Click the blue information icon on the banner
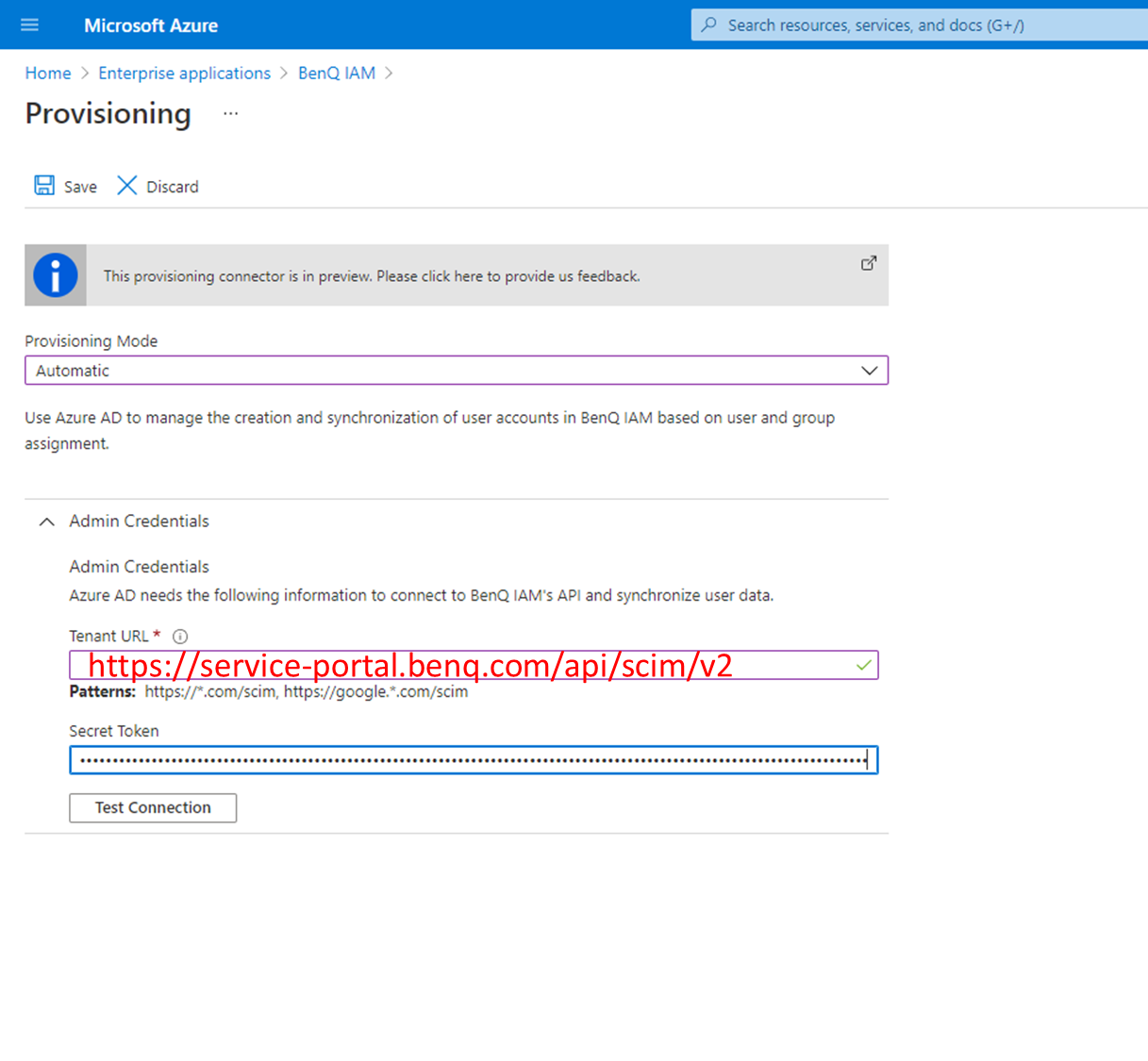The width and height of the screenshot is (1148, 1061). point(55,274)
